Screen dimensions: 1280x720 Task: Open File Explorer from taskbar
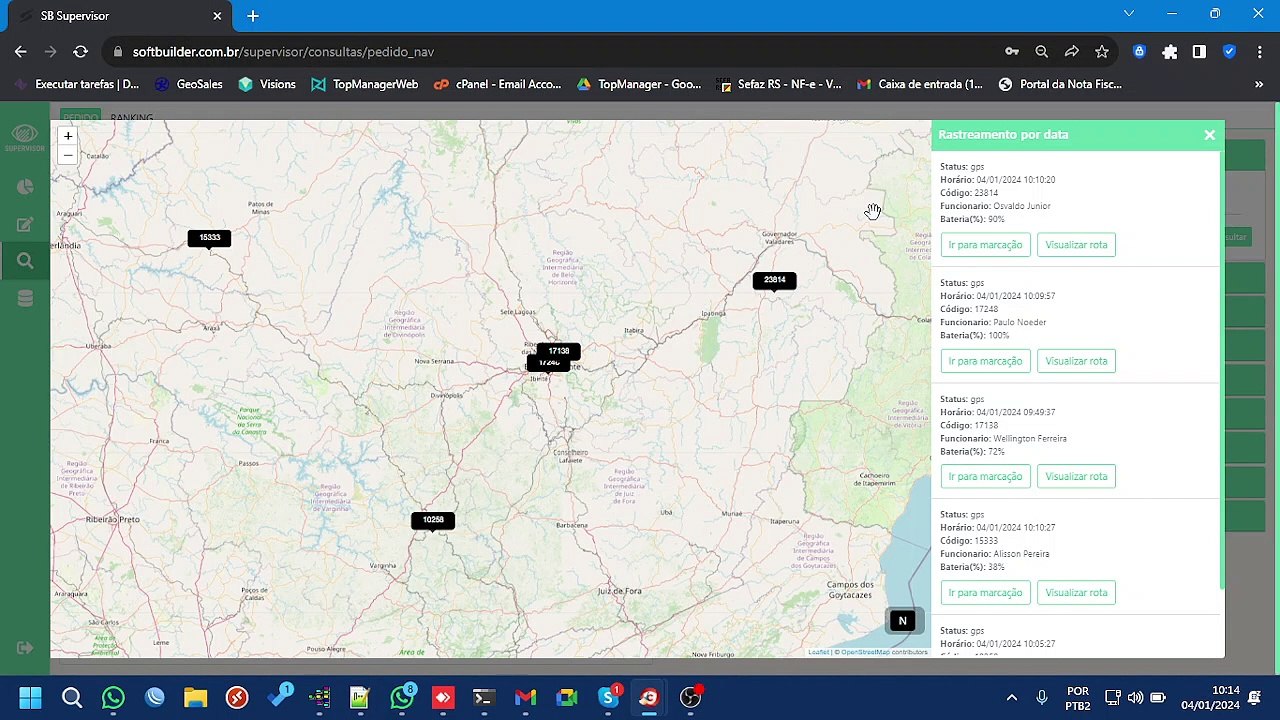195,697
